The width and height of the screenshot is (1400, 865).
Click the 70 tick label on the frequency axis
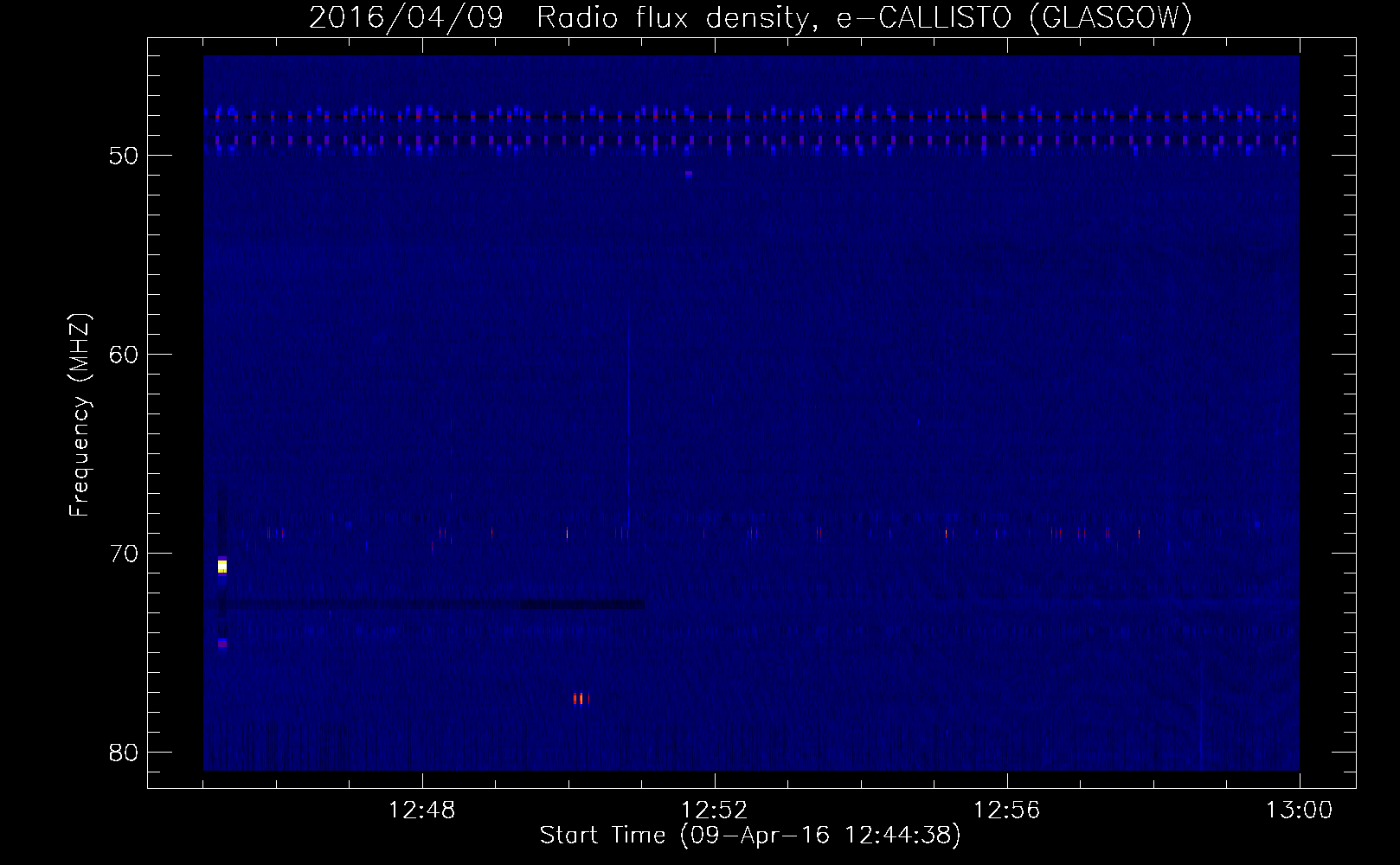[125, 554]
